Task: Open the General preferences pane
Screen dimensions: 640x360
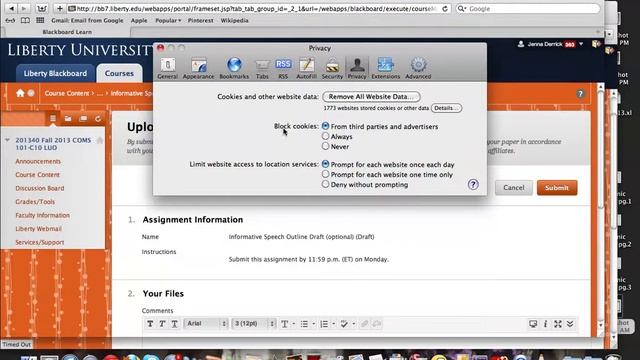Action: tap(167, 68)
